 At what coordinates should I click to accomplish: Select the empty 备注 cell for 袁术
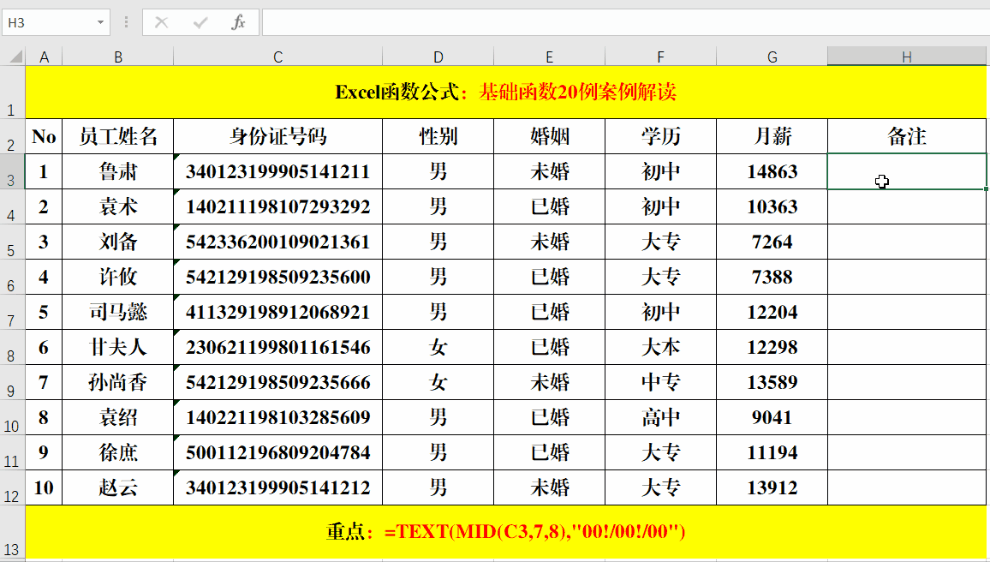pyautogui.click(x=907, y=206)
